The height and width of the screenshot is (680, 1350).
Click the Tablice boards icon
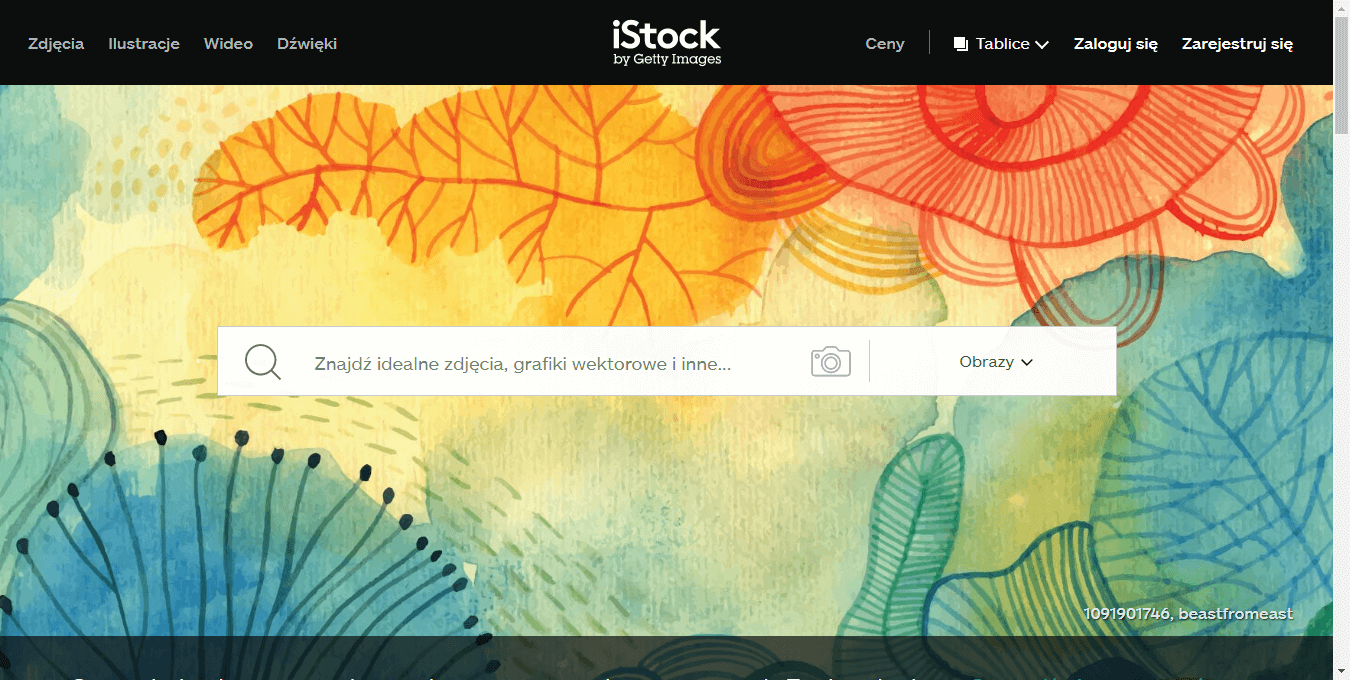pyautogui.click(x=961, y=44)
